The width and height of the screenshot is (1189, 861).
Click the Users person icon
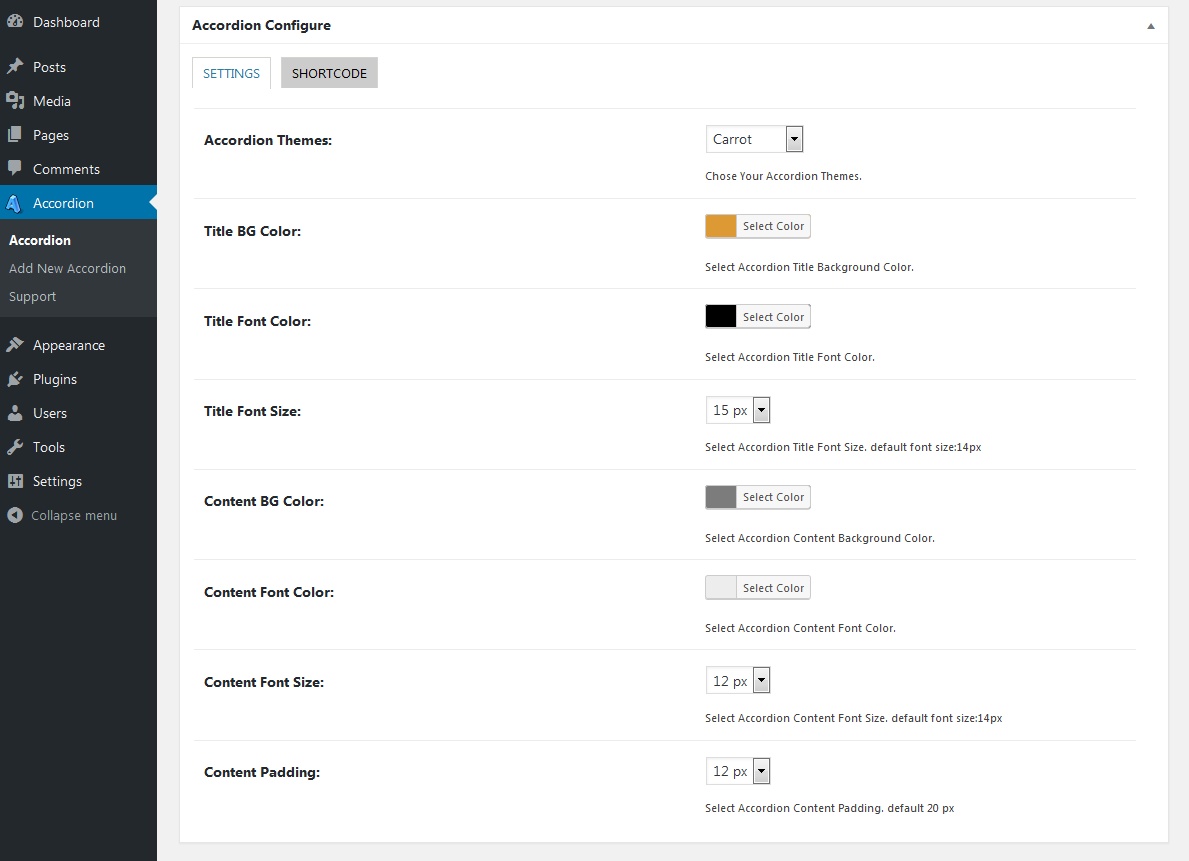pos(15,413)
